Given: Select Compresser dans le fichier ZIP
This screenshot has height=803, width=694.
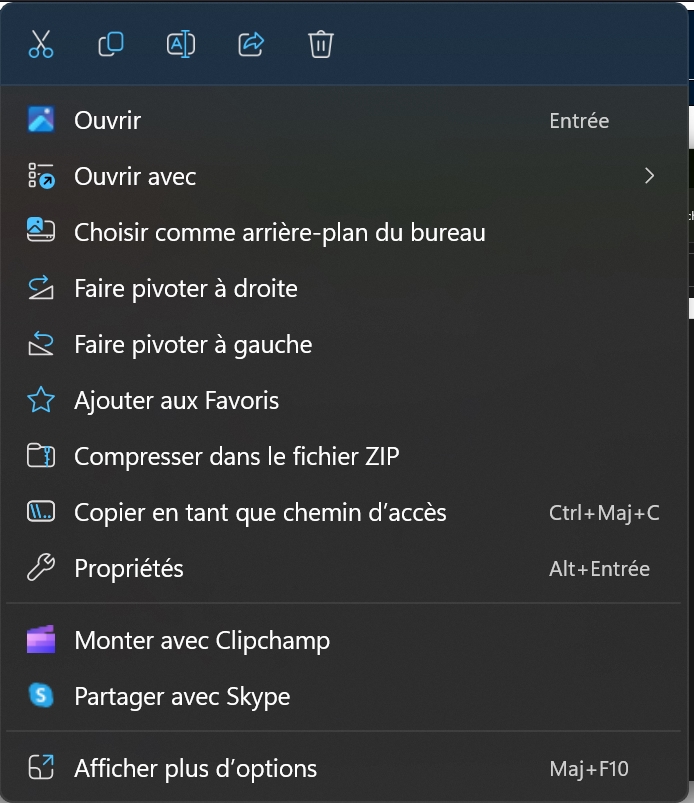Looking at the screenshot, I should pos(237,457).
